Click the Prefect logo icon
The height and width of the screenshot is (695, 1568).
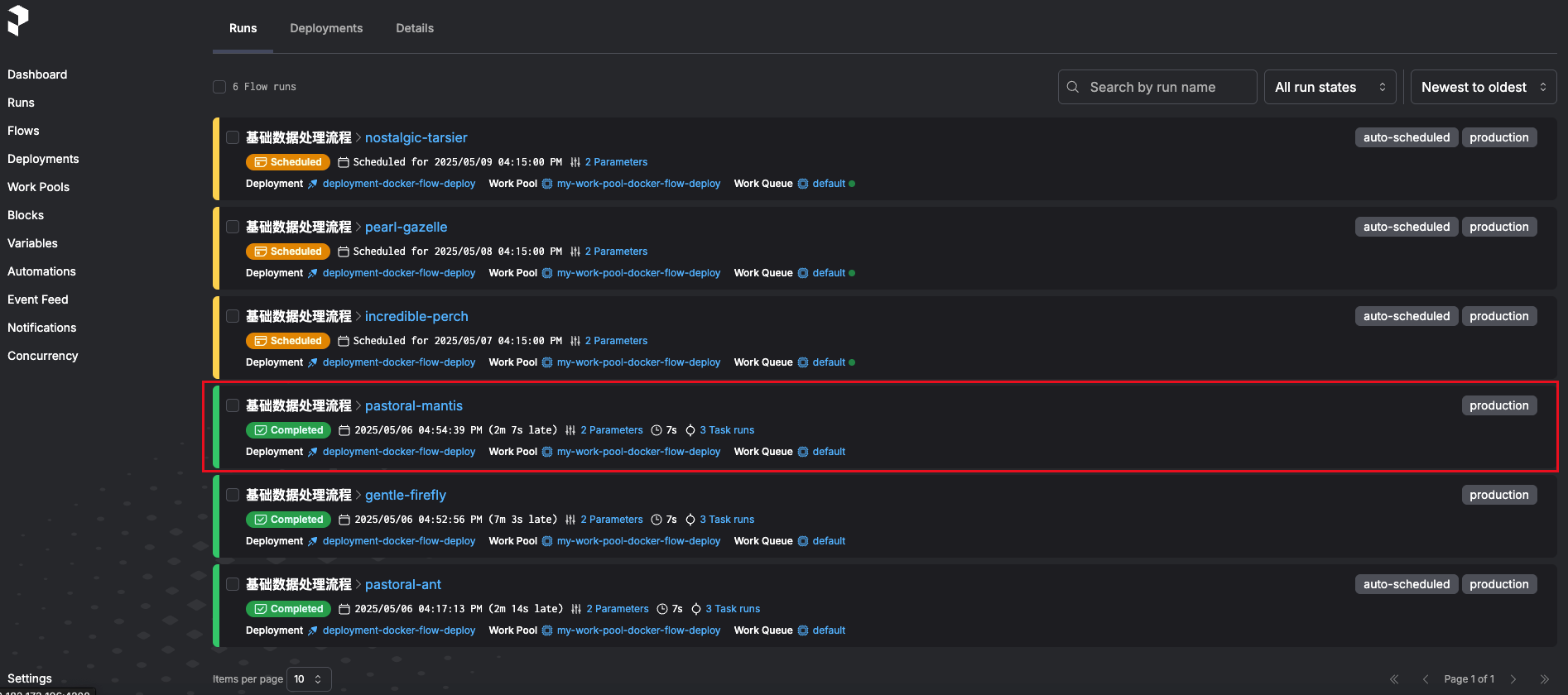pyautogui.click(x=18, y=21)
